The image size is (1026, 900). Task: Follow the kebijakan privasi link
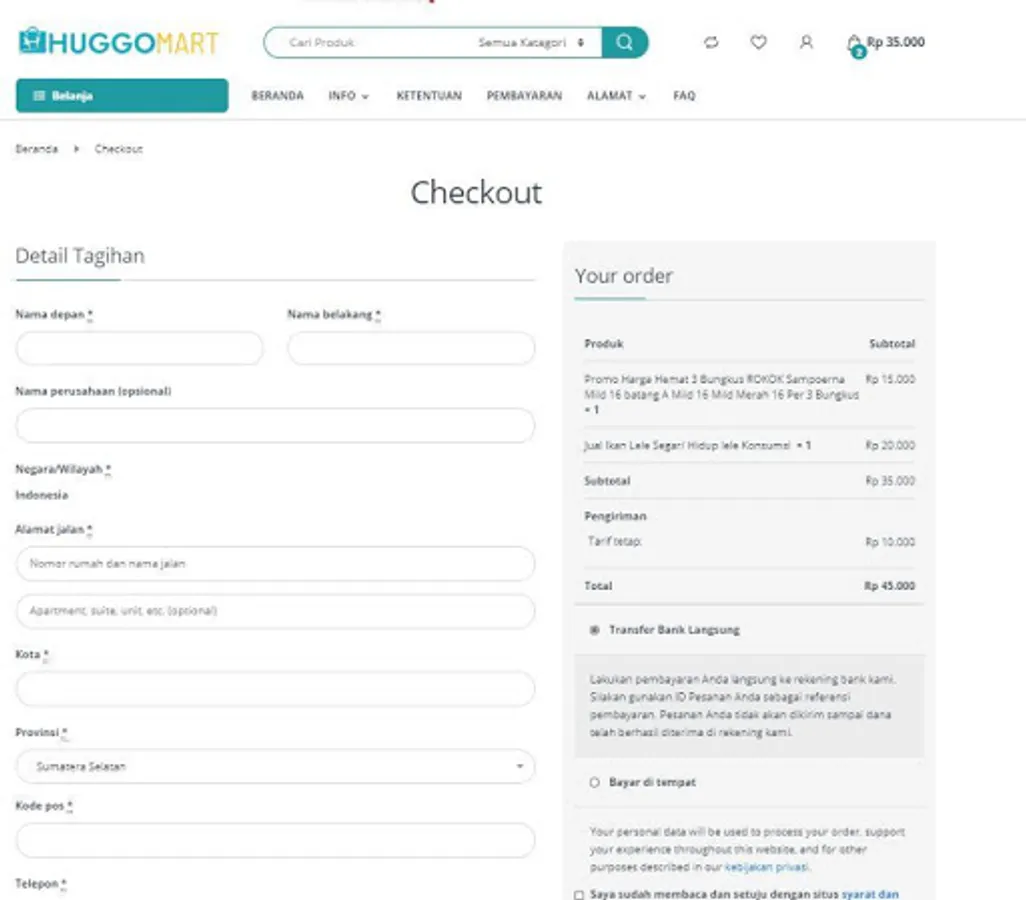click(765, 867)
